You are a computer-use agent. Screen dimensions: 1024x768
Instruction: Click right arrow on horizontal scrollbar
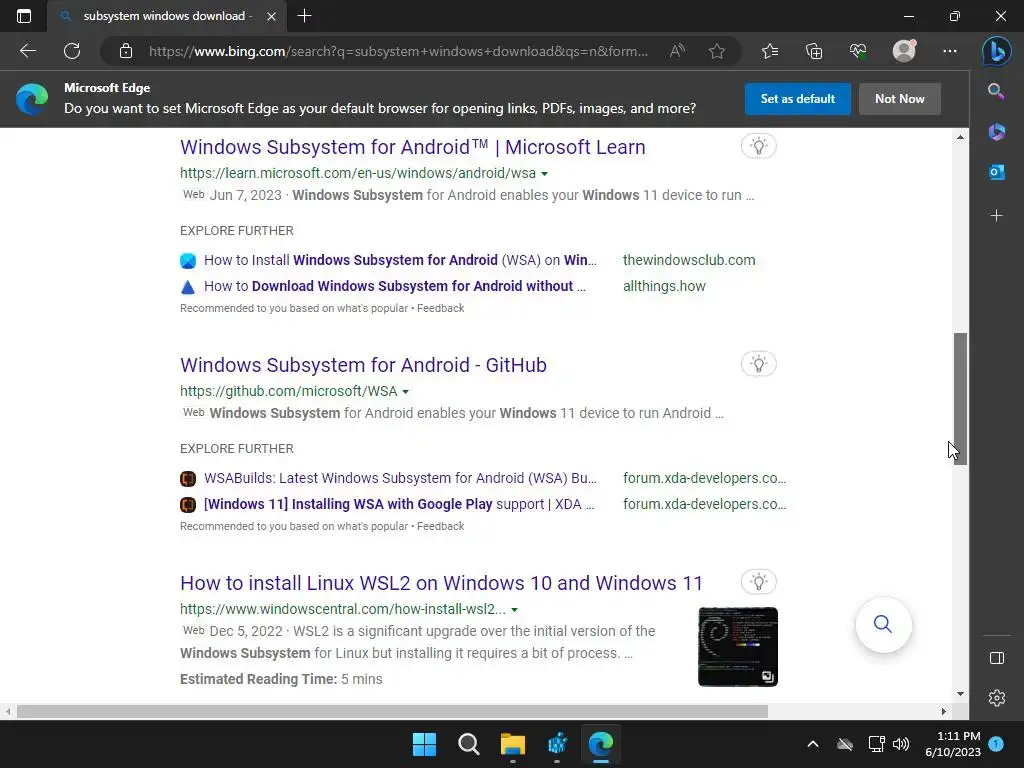(943, 711)
